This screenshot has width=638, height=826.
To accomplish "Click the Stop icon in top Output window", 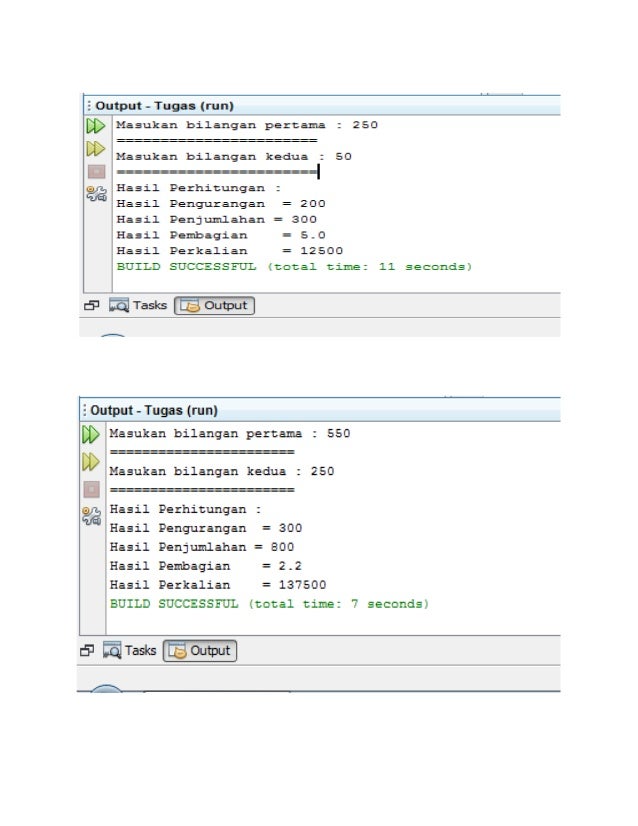I will pyautogui.click(x=96, y=171).
